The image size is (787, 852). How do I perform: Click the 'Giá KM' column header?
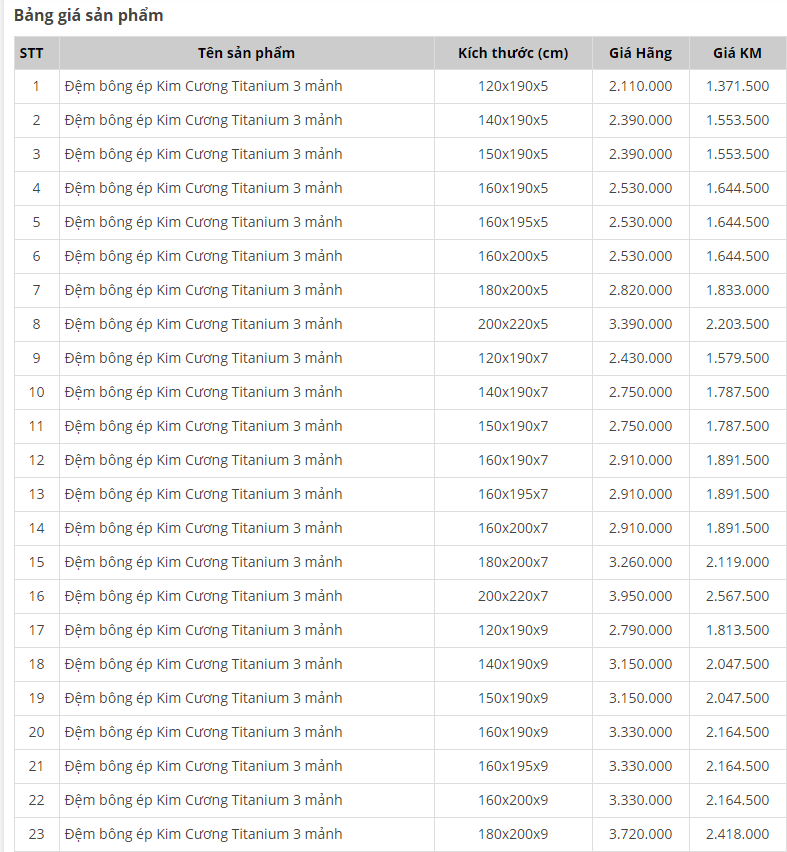tap(737, 53)
